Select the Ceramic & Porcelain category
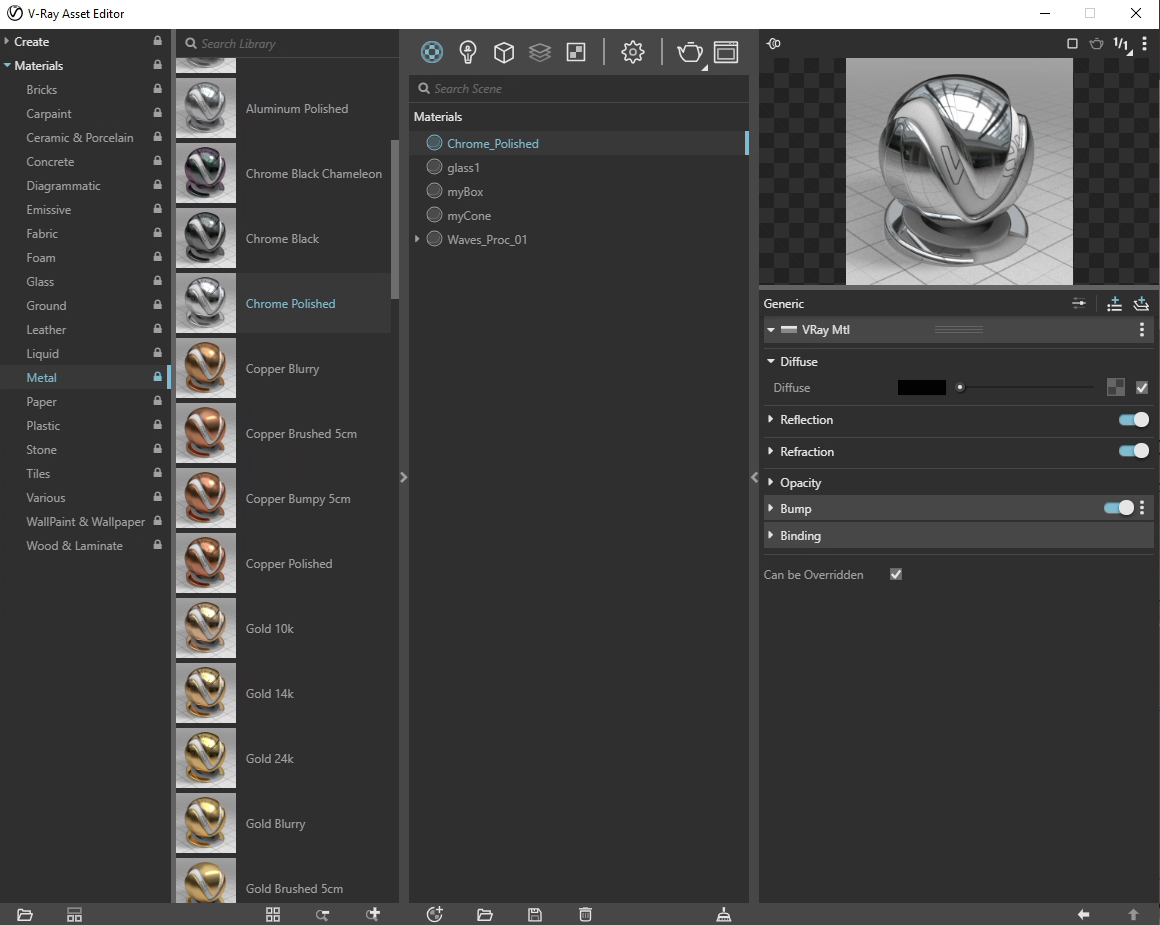The image size is (1160, 925). click(80, 138)
